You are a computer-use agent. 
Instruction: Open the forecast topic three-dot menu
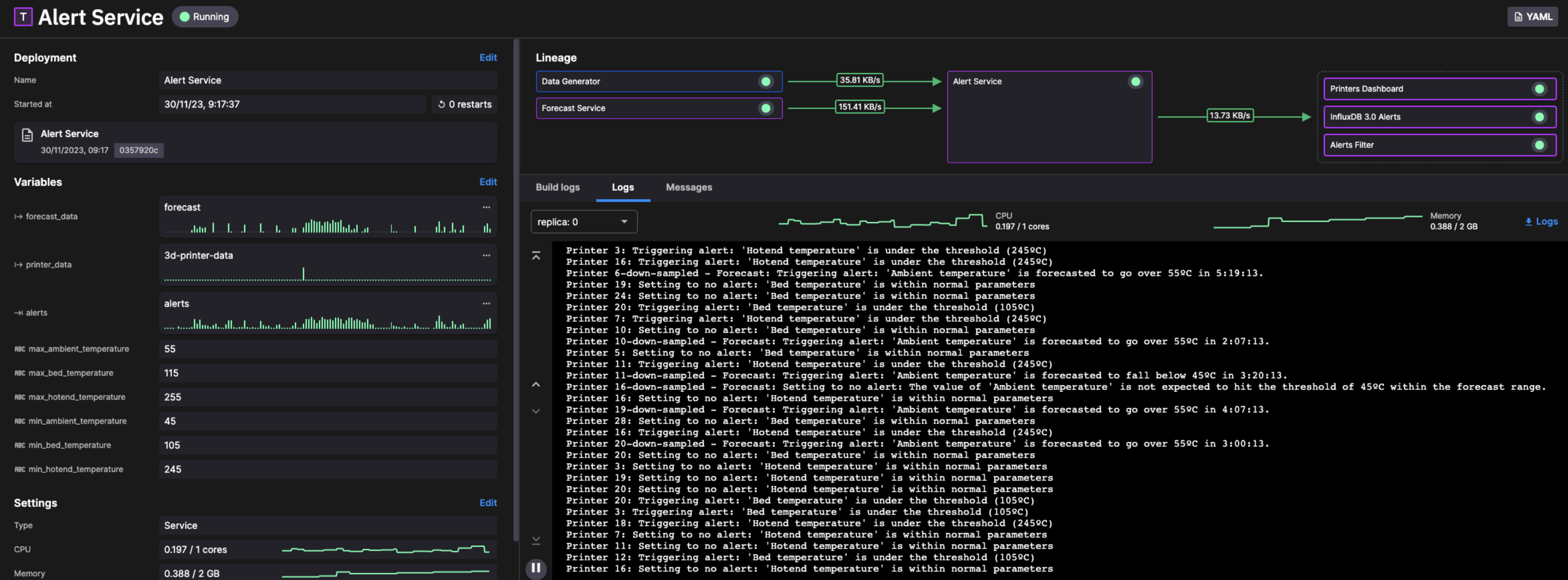click(486, 208)
